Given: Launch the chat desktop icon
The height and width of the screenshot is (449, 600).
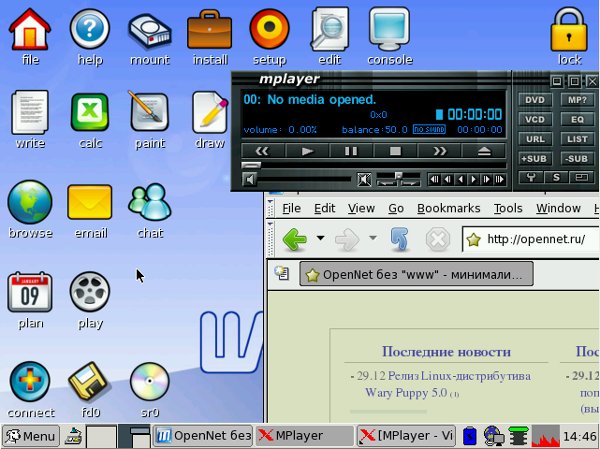Looking at the screenshot, I should tap(150, 202).
